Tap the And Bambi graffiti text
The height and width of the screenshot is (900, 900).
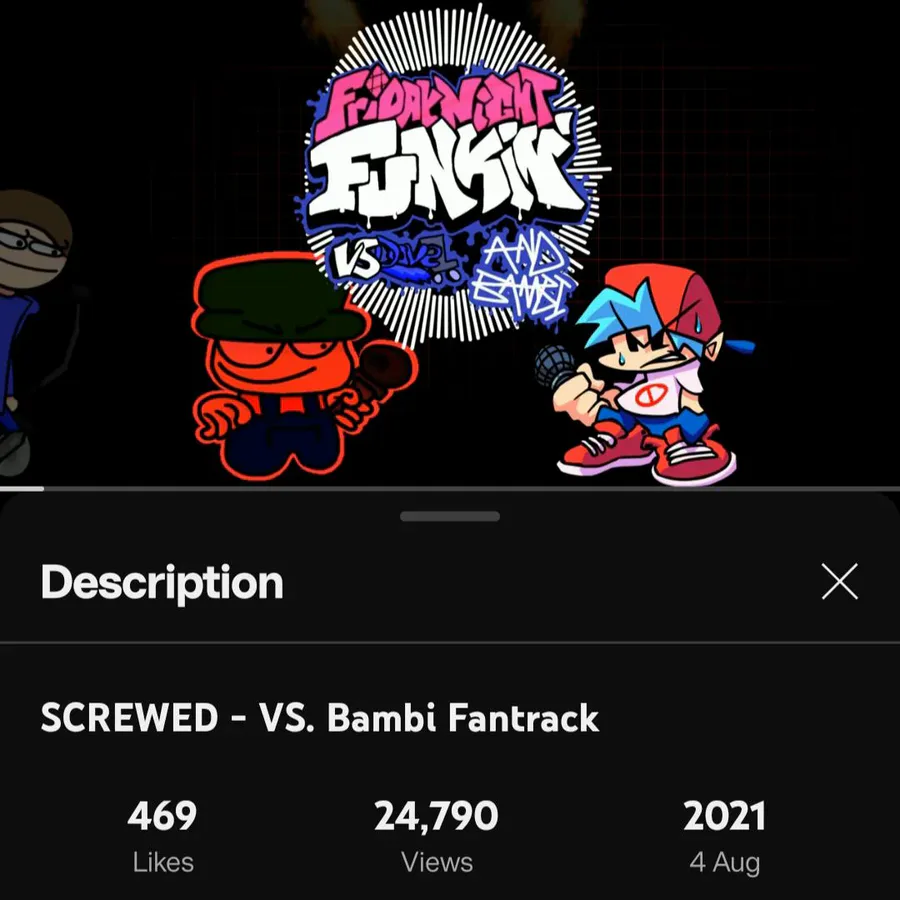521,278
